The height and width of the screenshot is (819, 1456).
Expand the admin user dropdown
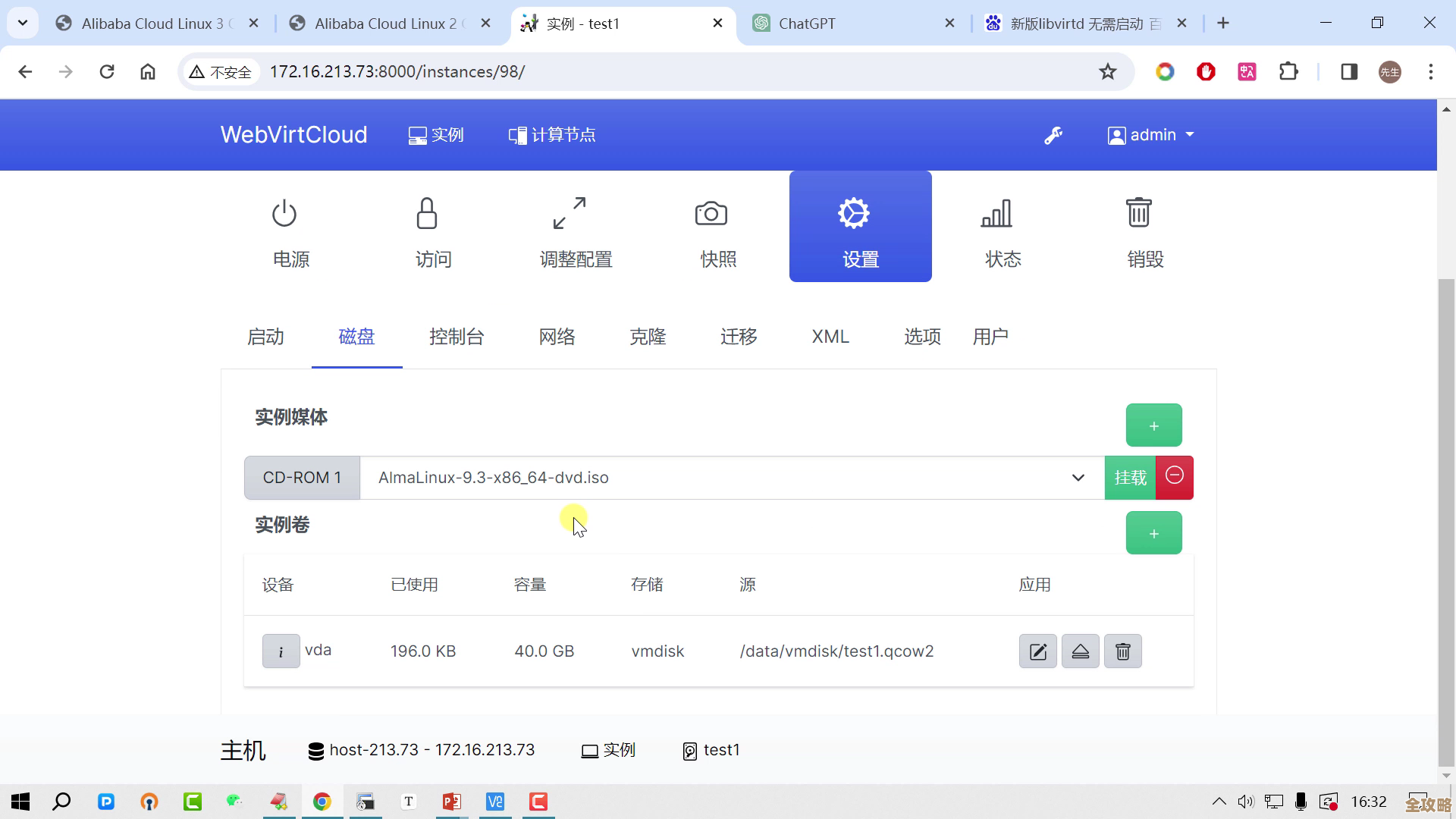tap(1150, 134)
